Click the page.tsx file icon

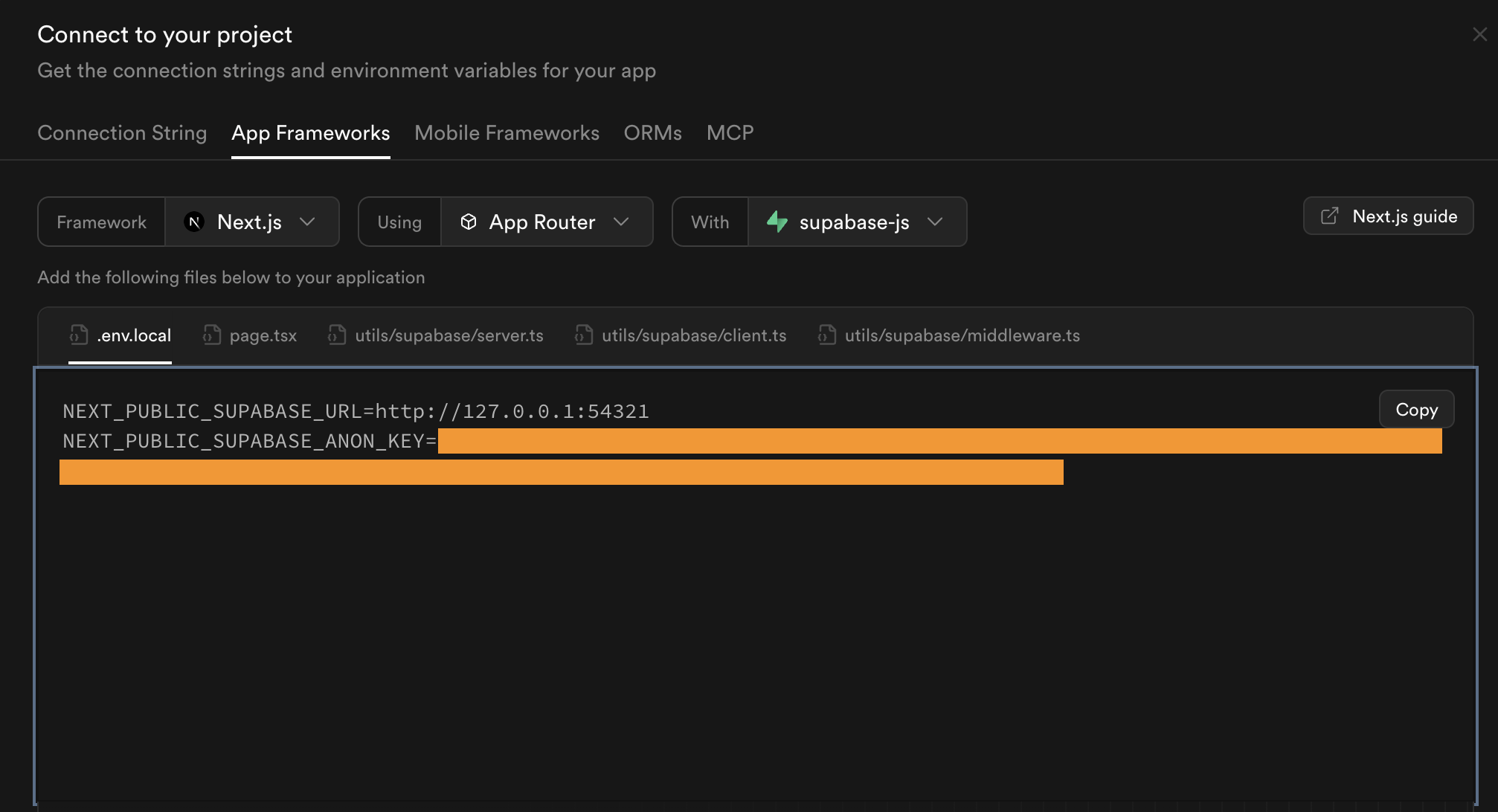[x=212, y=335]
